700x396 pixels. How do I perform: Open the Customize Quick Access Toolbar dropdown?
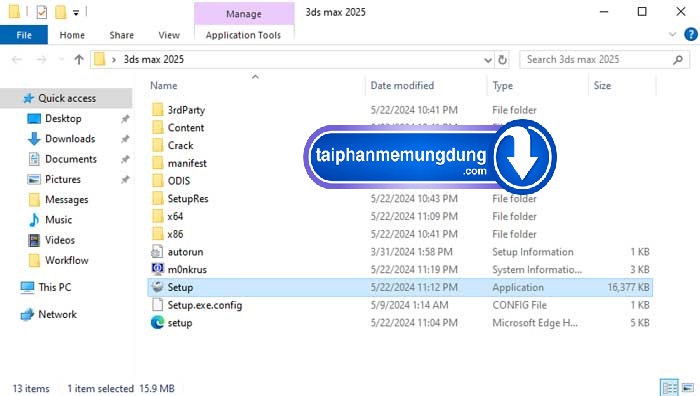76,13
